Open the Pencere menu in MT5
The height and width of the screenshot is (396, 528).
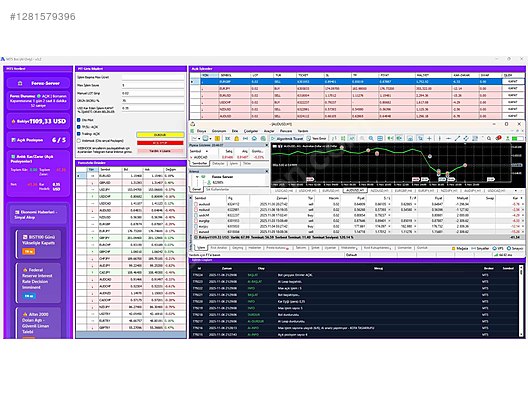[x=286, y=131]
